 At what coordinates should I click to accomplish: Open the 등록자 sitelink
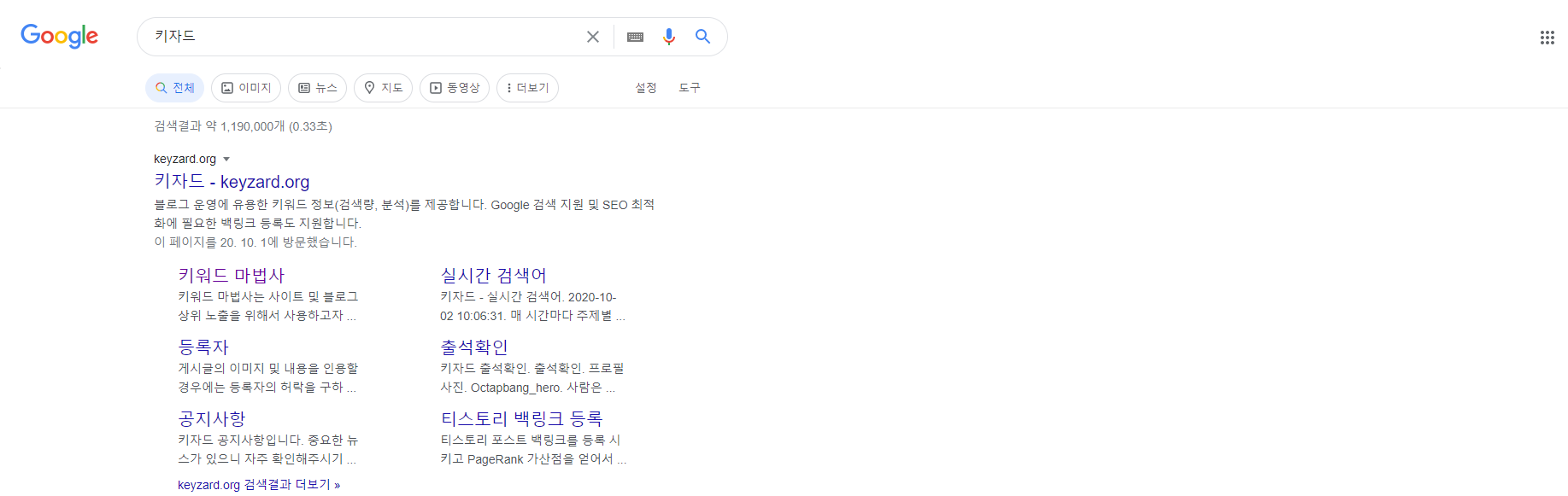(x=203, y=347)
